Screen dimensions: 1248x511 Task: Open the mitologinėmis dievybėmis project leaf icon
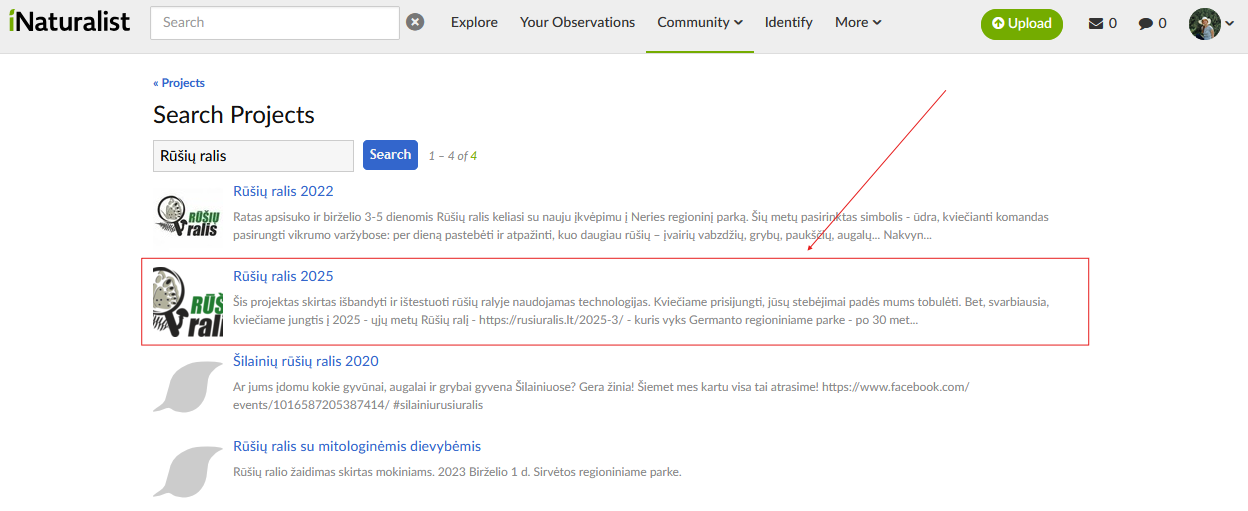[188, 472]
